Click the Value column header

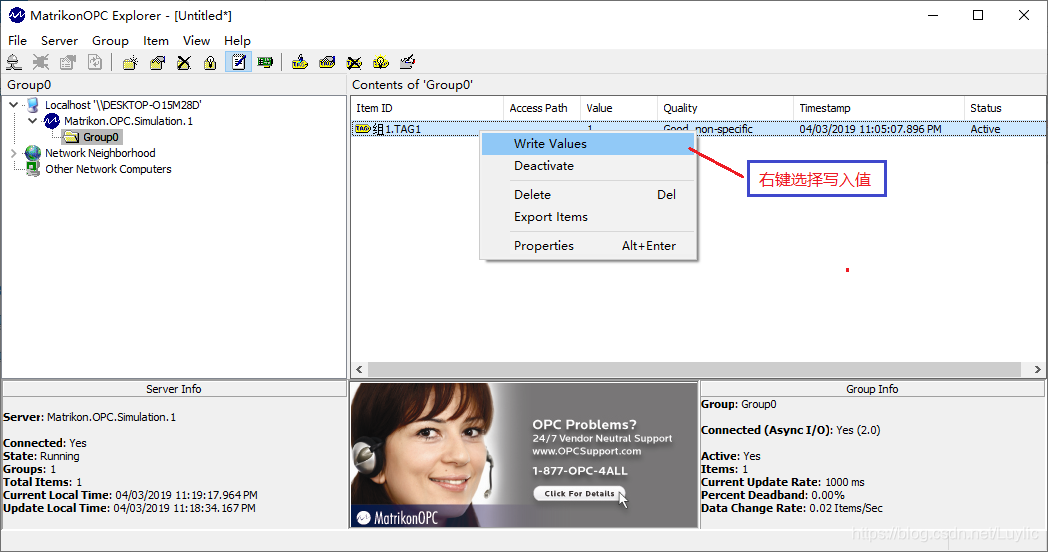pyautogui.click(x=619, y=108)
